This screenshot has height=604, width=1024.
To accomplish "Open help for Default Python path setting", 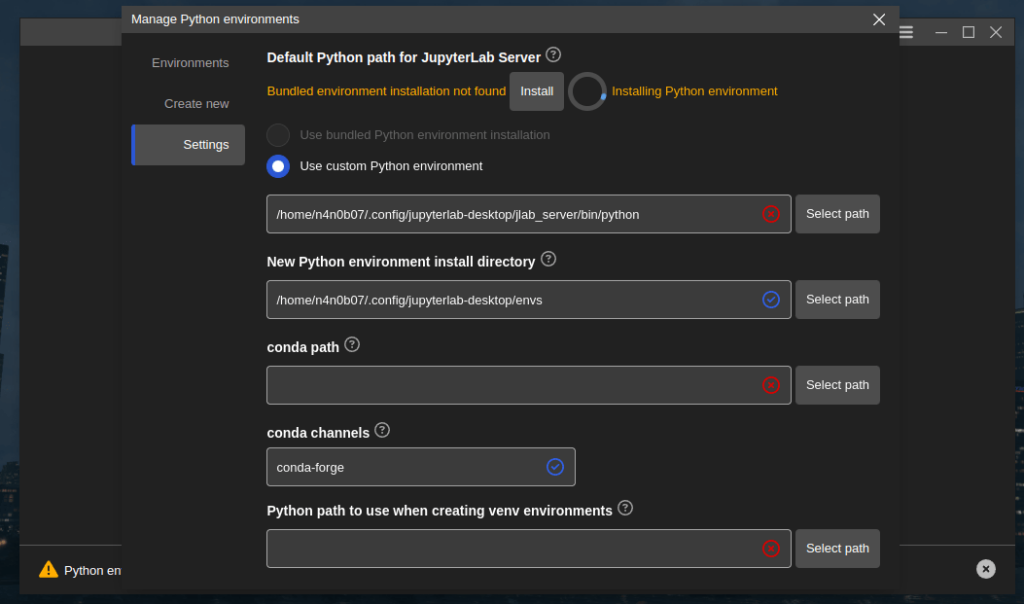I will [553, 55].
